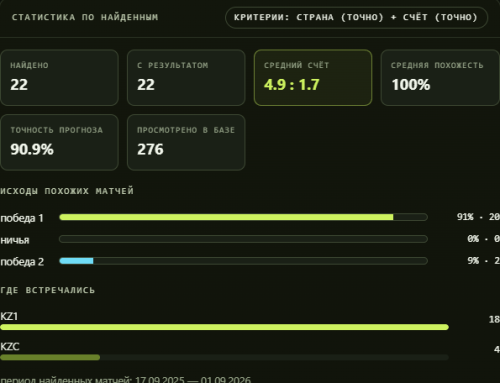Click the '276' viewed-in-base value

pos(150,149)
